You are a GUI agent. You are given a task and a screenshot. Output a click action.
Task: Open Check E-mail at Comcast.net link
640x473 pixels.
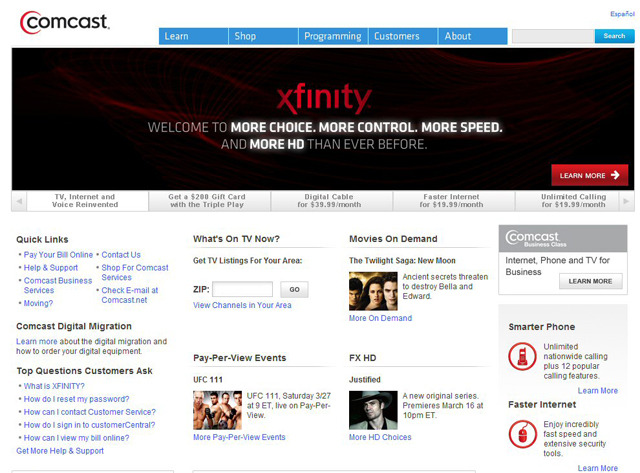129,295
